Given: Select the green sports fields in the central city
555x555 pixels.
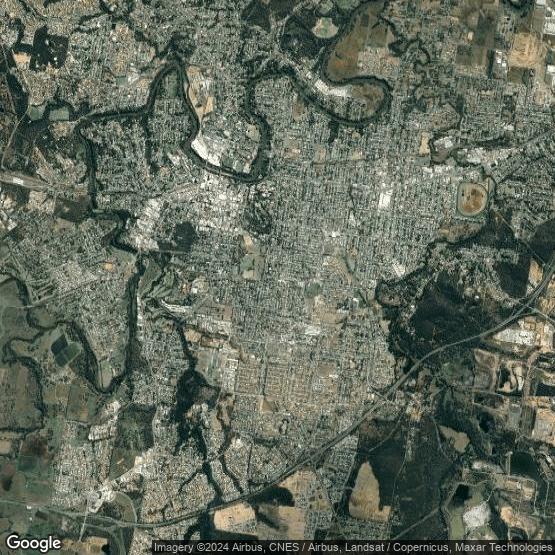Looking at the screenshot, I should coord(252,266).
